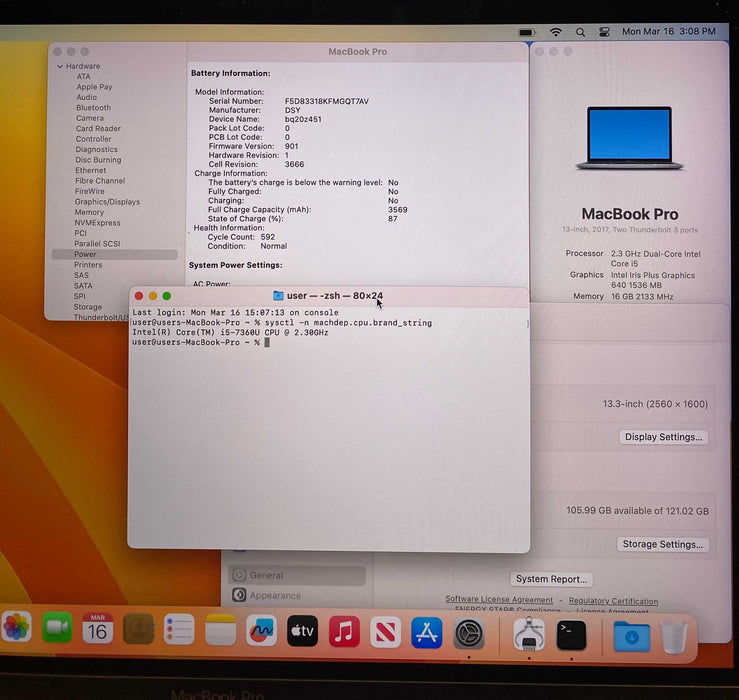Select Parallel SCSI in Hardware list
739x700 pixels.
(x=97, y=244)
